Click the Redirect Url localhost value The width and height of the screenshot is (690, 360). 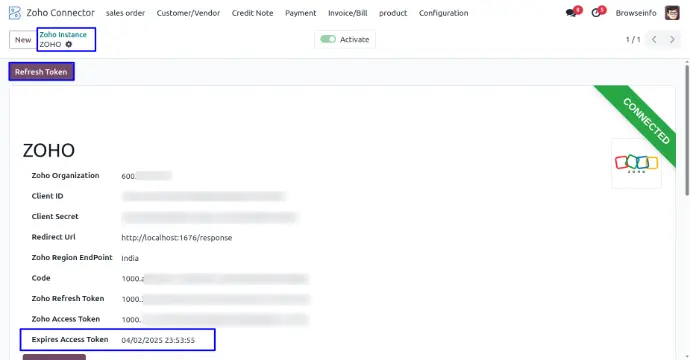pyautogui.click(x=176, y=238)
